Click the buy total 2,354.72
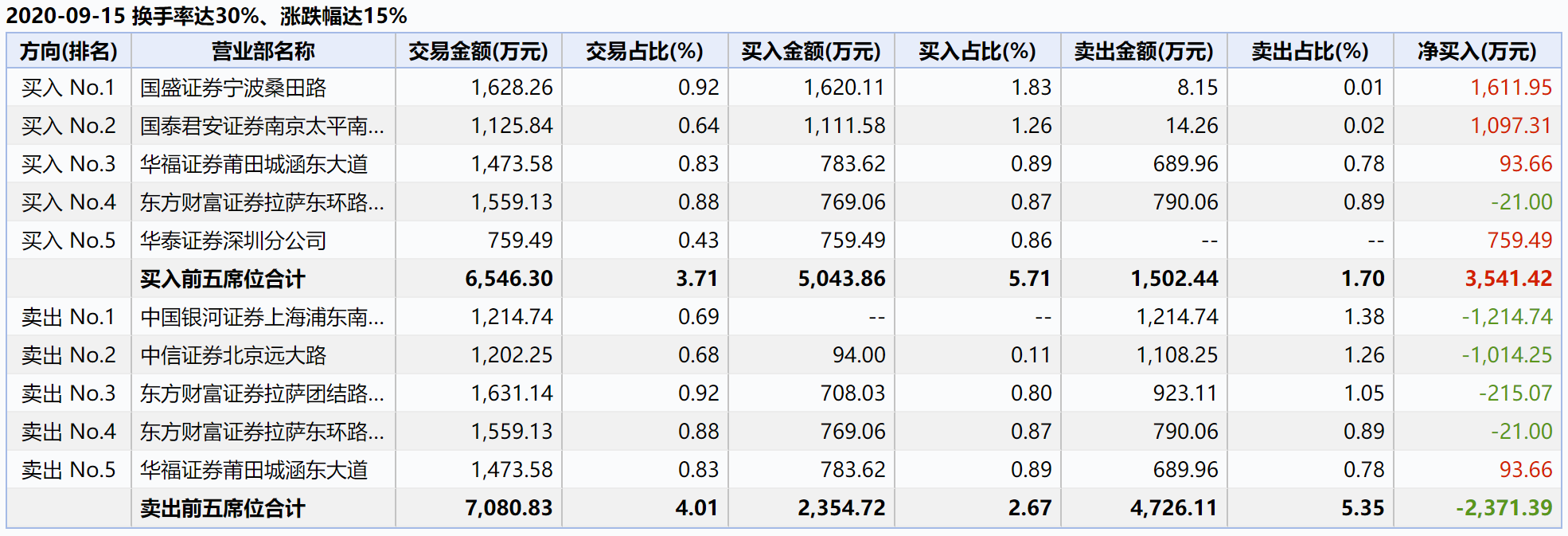Screen dimensions: 1568x536 tap(842, 508)
